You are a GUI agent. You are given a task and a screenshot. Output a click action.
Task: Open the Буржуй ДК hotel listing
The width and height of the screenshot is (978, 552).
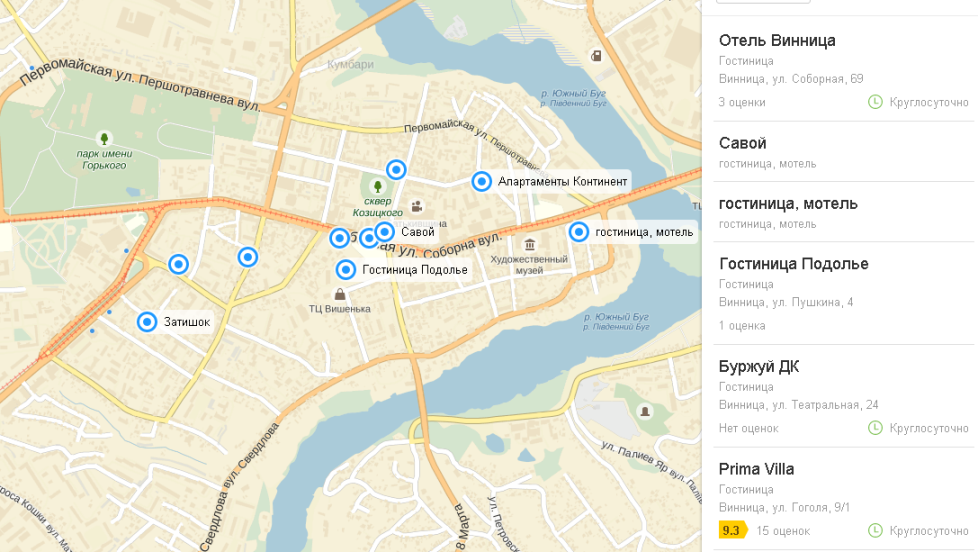844,396
